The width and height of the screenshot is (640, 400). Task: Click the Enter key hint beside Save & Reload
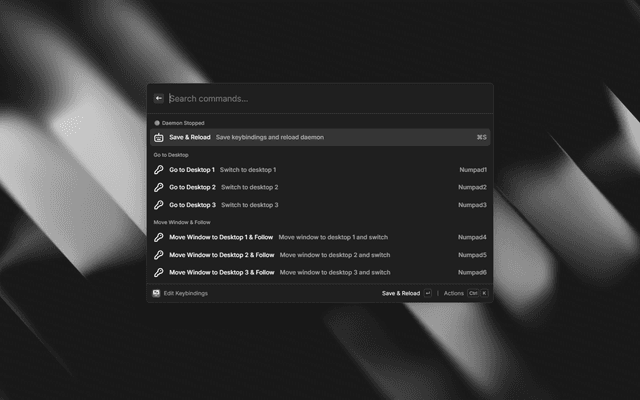tap(428, 293)
